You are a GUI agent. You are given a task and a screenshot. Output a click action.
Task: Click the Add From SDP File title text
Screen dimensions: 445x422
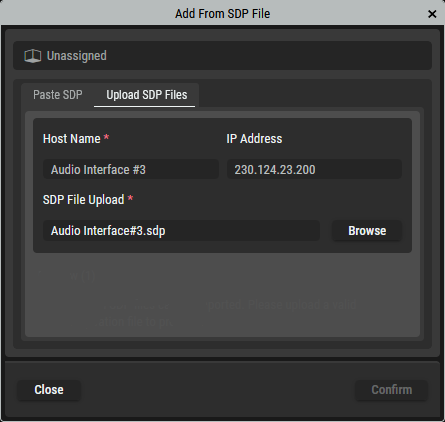(223, 14)
